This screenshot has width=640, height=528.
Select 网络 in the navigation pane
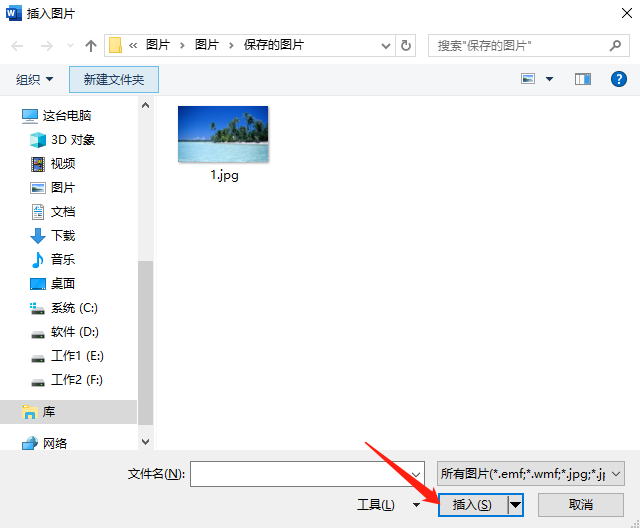[x=55, y=443]
